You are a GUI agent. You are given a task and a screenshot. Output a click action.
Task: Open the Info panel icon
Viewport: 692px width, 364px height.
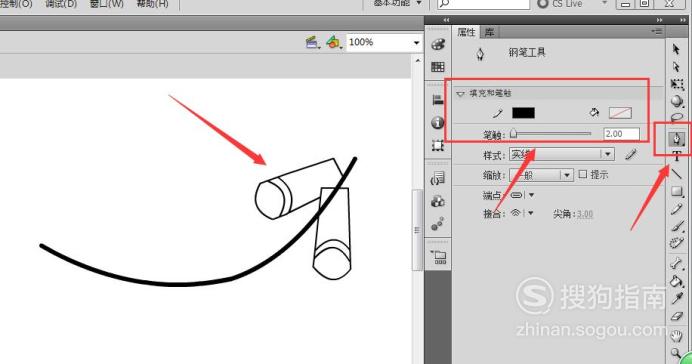click(x=438, y=122)
